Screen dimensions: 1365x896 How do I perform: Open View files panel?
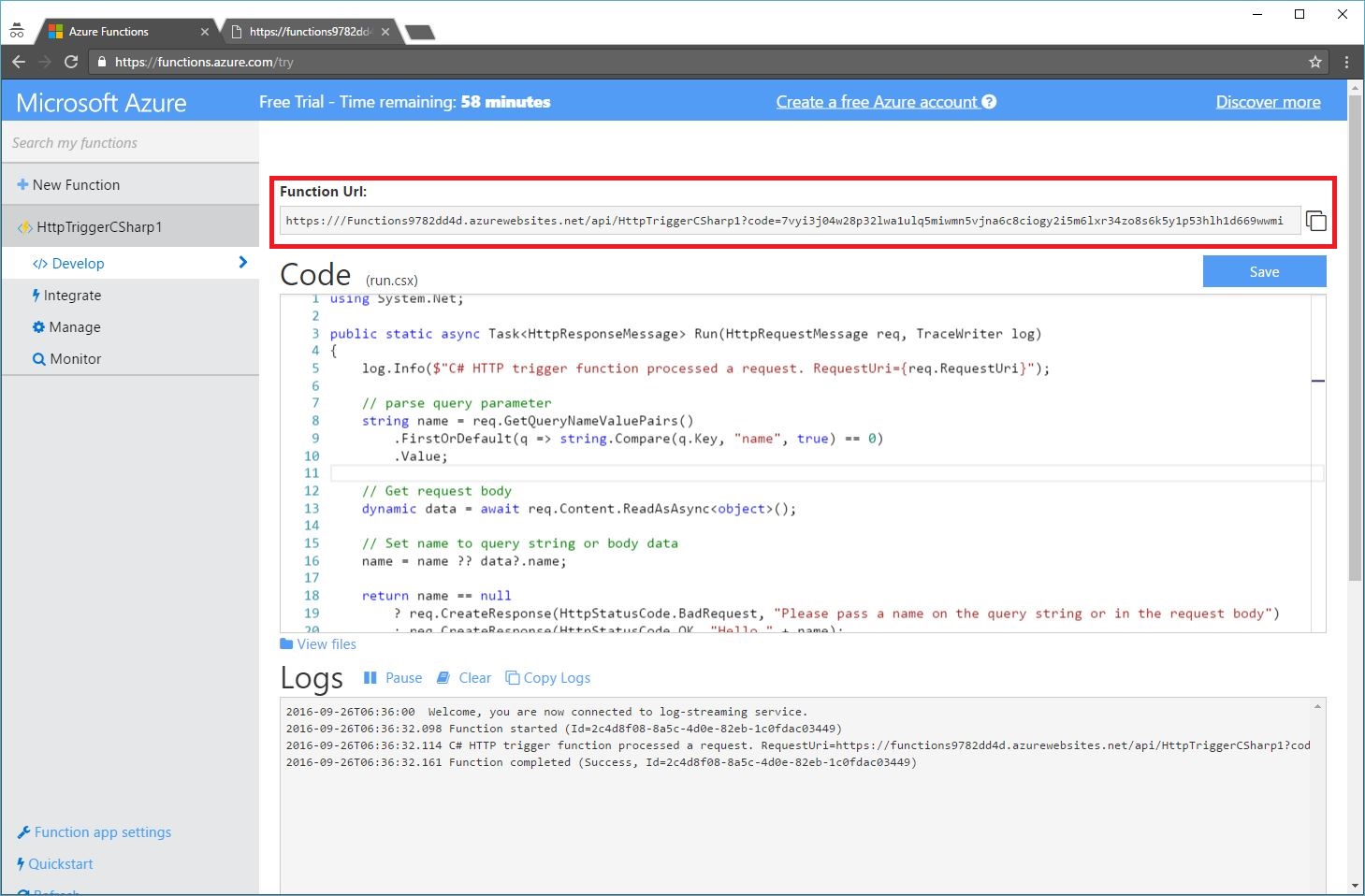[x=318, y=644]
